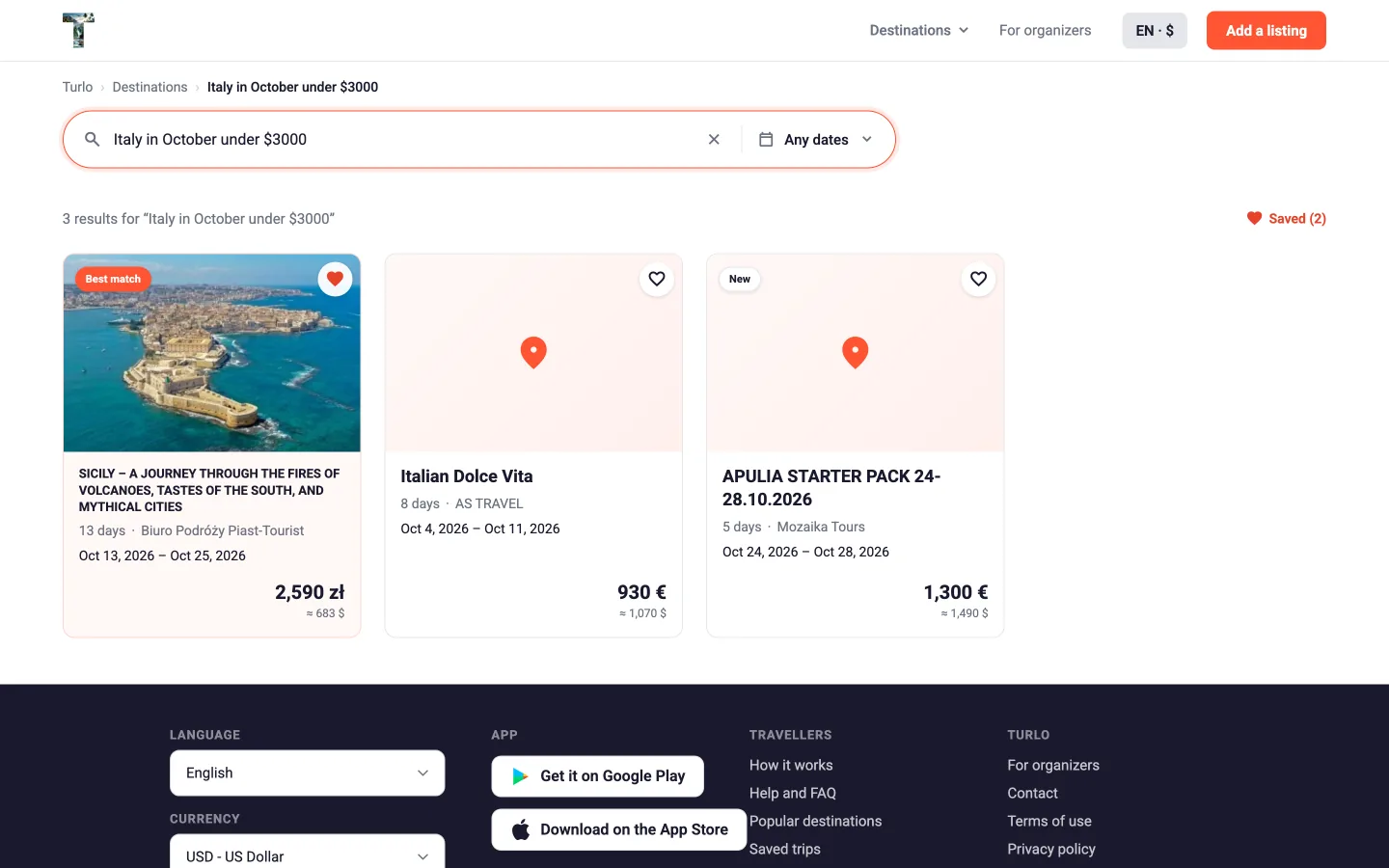Open the Saved (2) trips link
The width and height of the screenshot is (1389, 868).
pyautogui.click(x=1287, y=218)
